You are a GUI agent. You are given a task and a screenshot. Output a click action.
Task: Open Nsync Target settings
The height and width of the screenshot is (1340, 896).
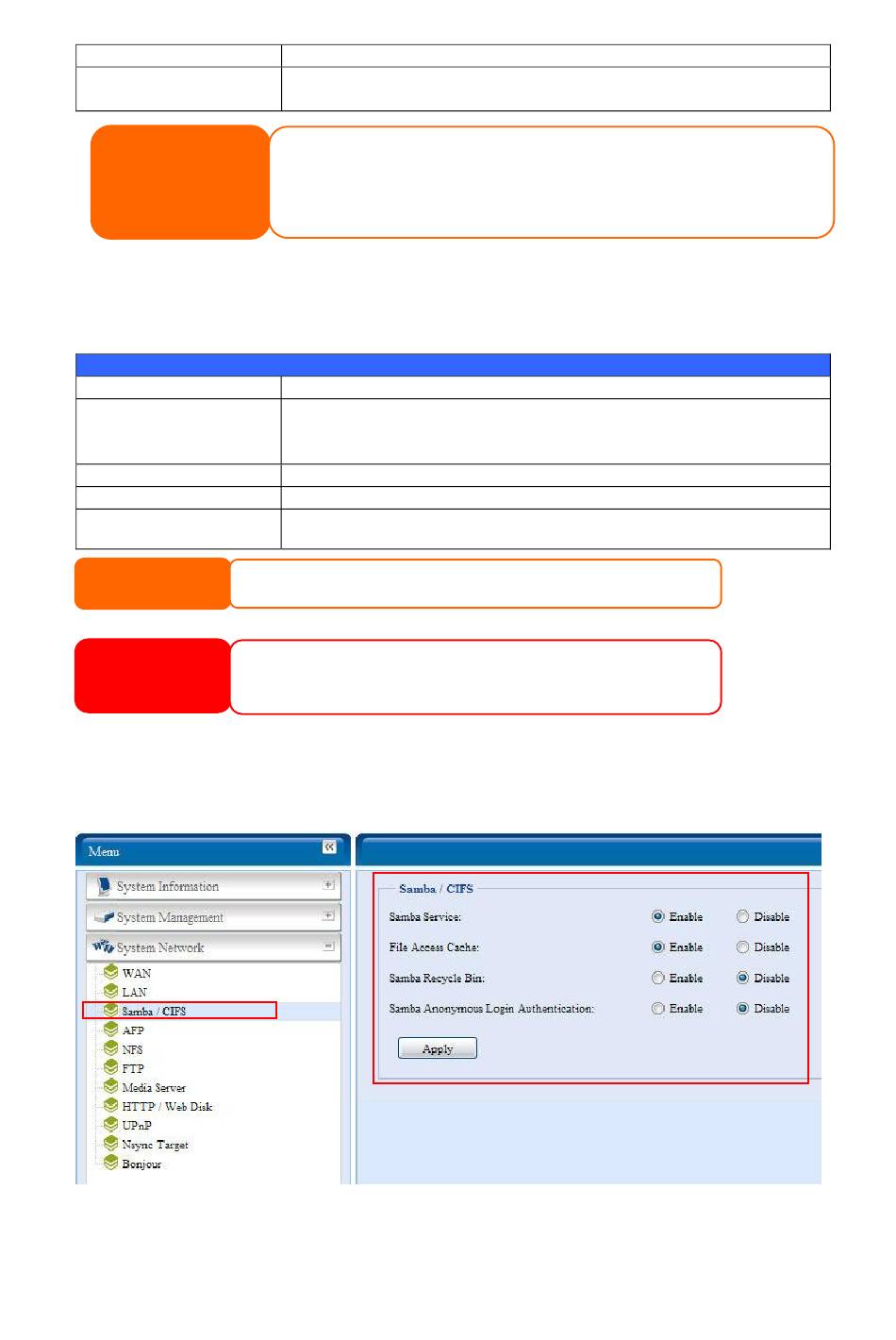[x=155, y=1145]
